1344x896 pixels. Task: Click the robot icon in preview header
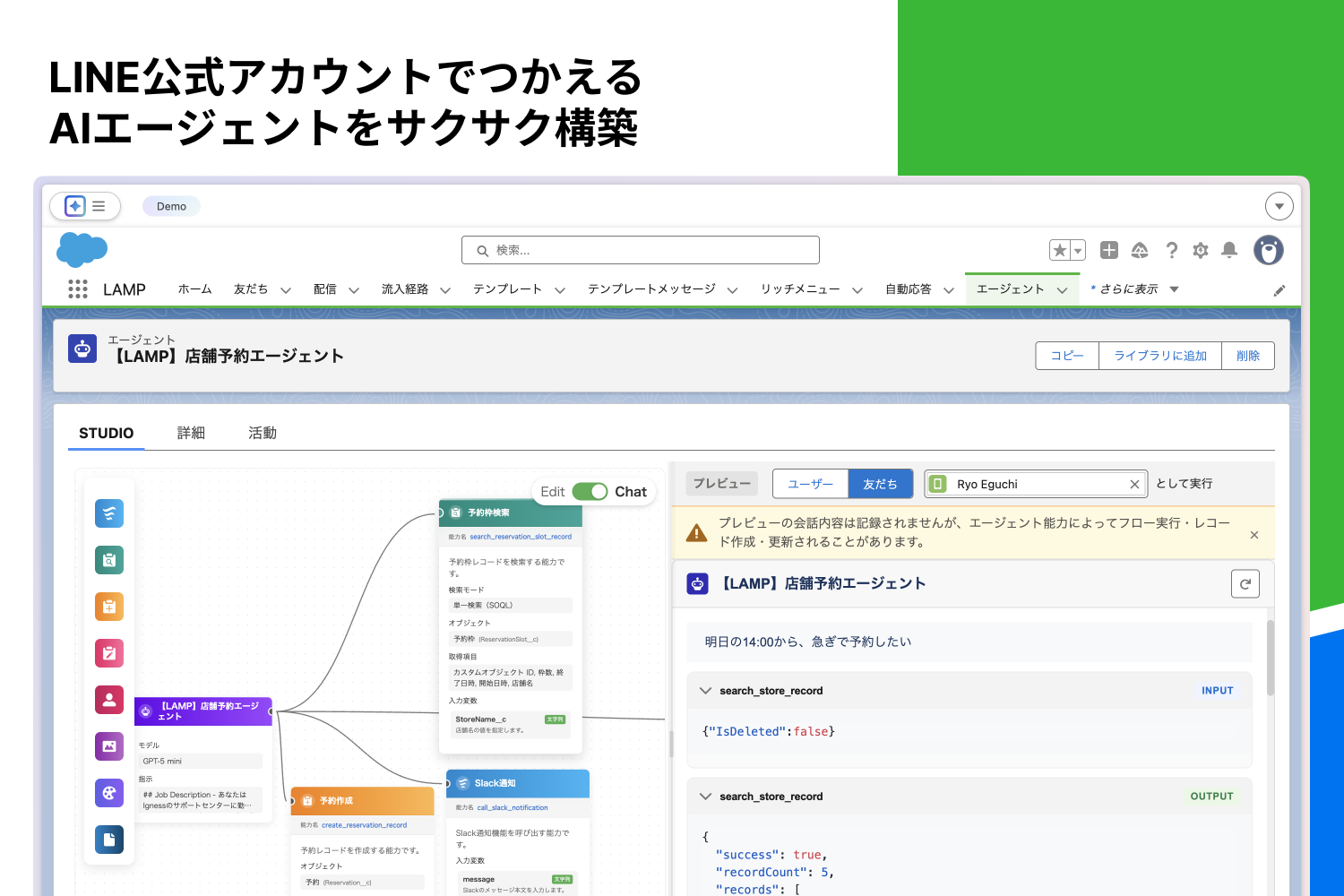click(697, 584)
